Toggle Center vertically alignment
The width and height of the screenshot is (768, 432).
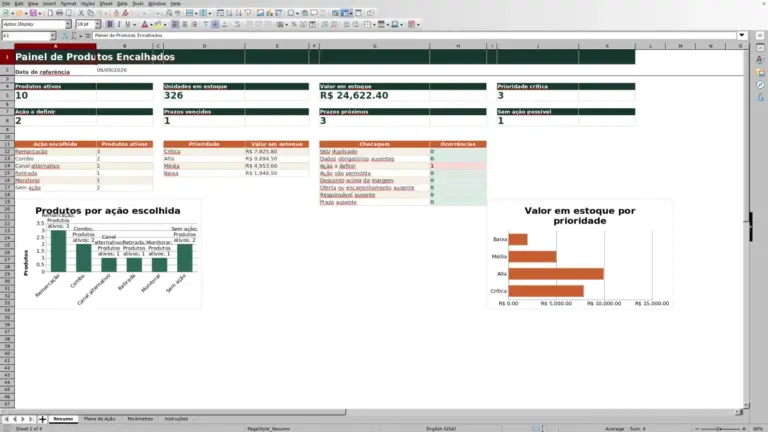(215, 24)
